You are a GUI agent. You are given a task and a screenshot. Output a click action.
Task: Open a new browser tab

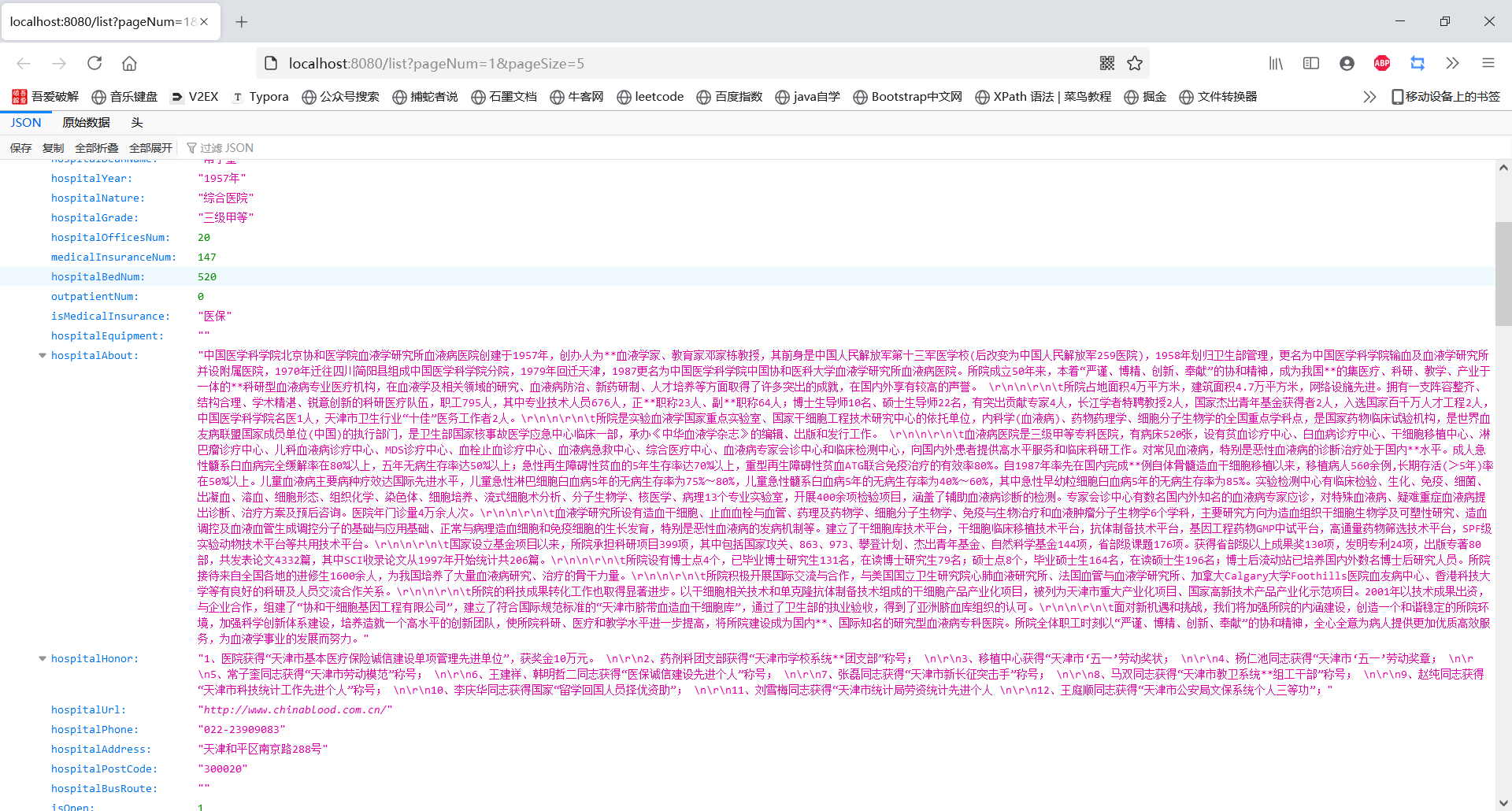[x=242, y=21]
